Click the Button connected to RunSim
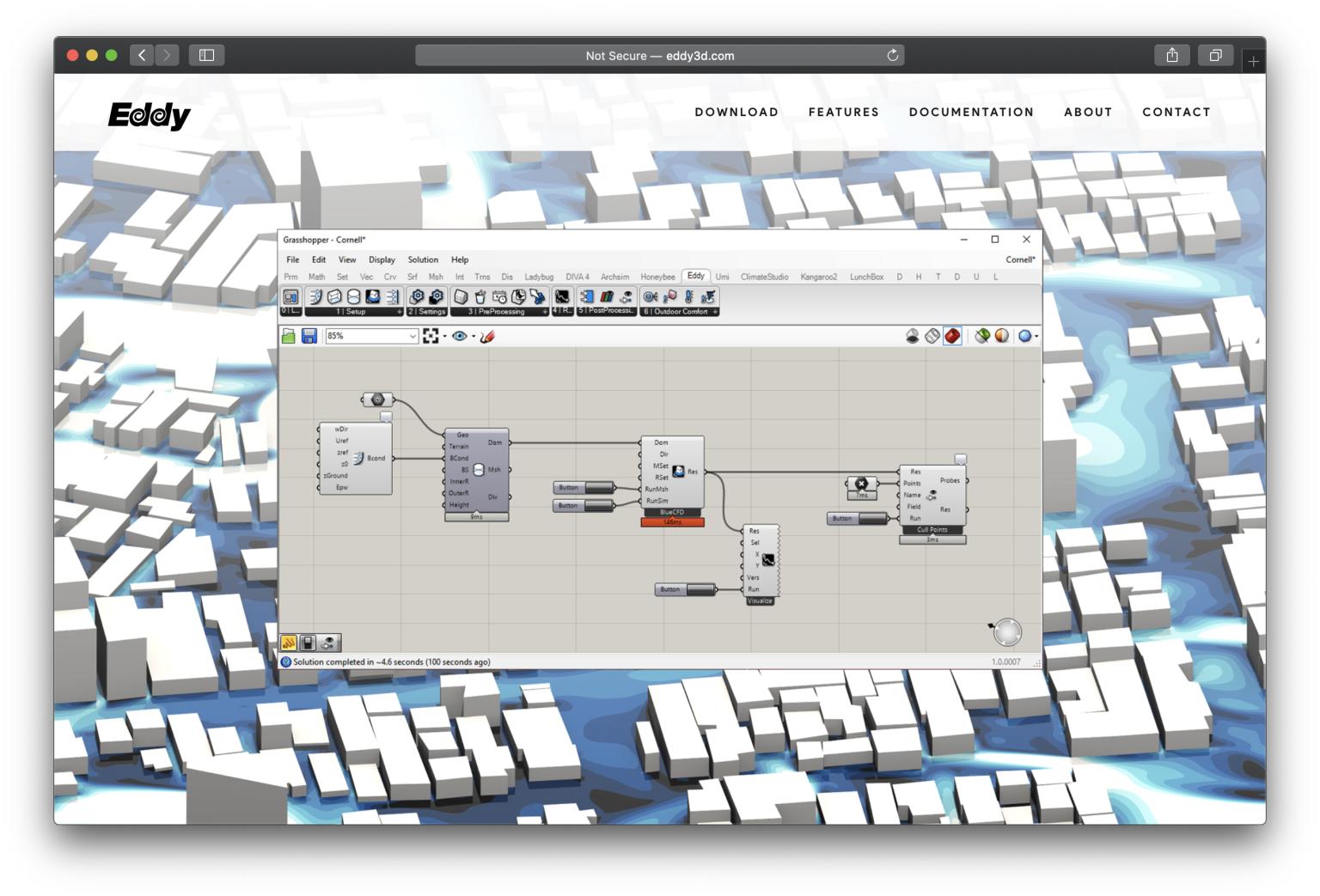 (x=584, y=506)
